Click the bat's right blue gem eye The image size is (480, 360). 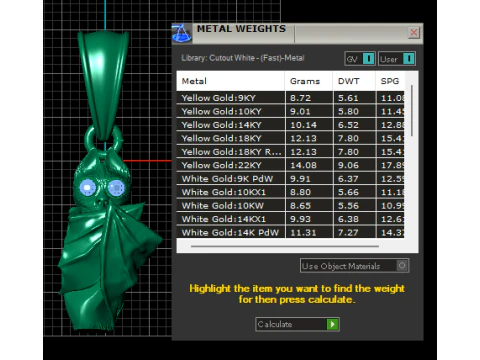click(116, 188)
